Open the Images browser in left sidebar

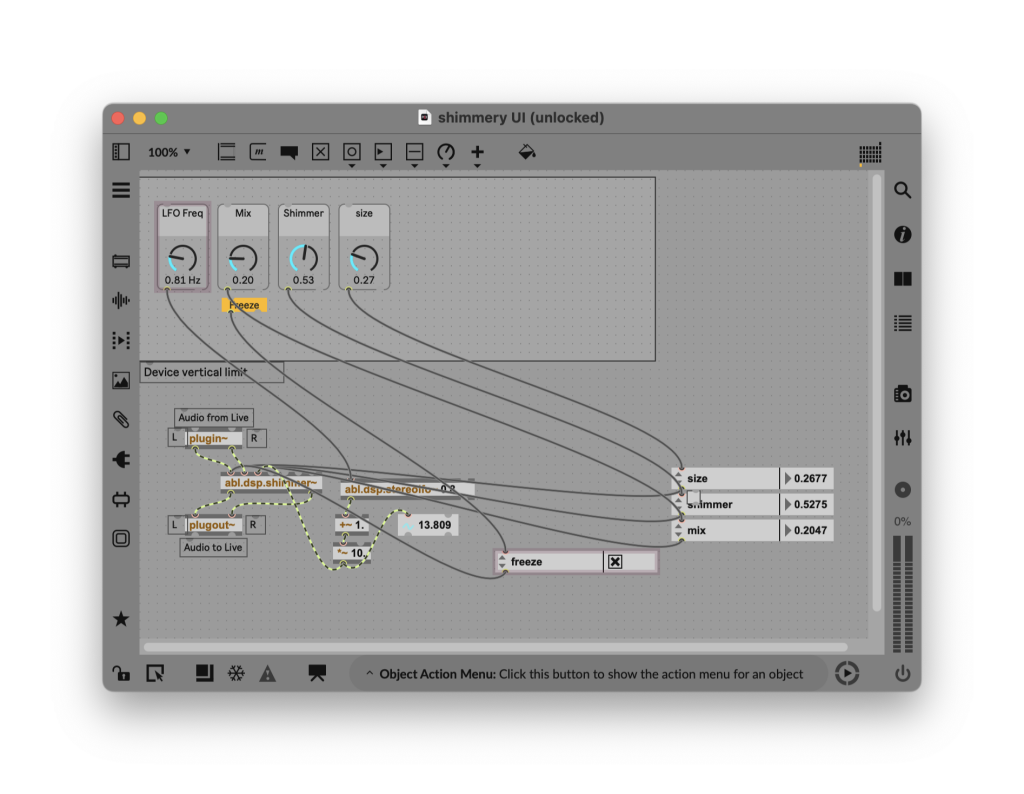point(121,380)
